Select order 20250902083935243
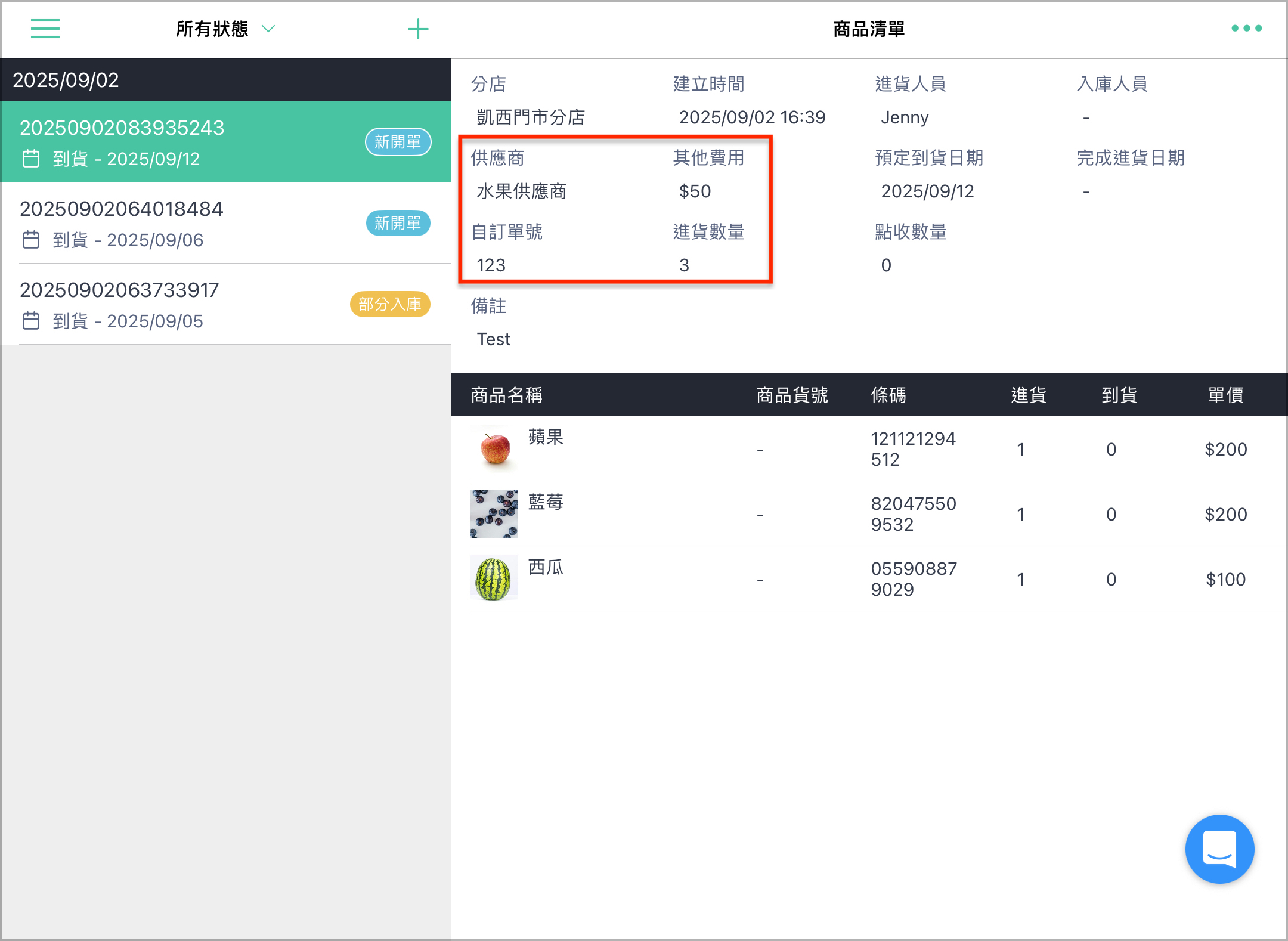Image resolution: width=1288 pixels, height=941 pixels. (226, 142)
